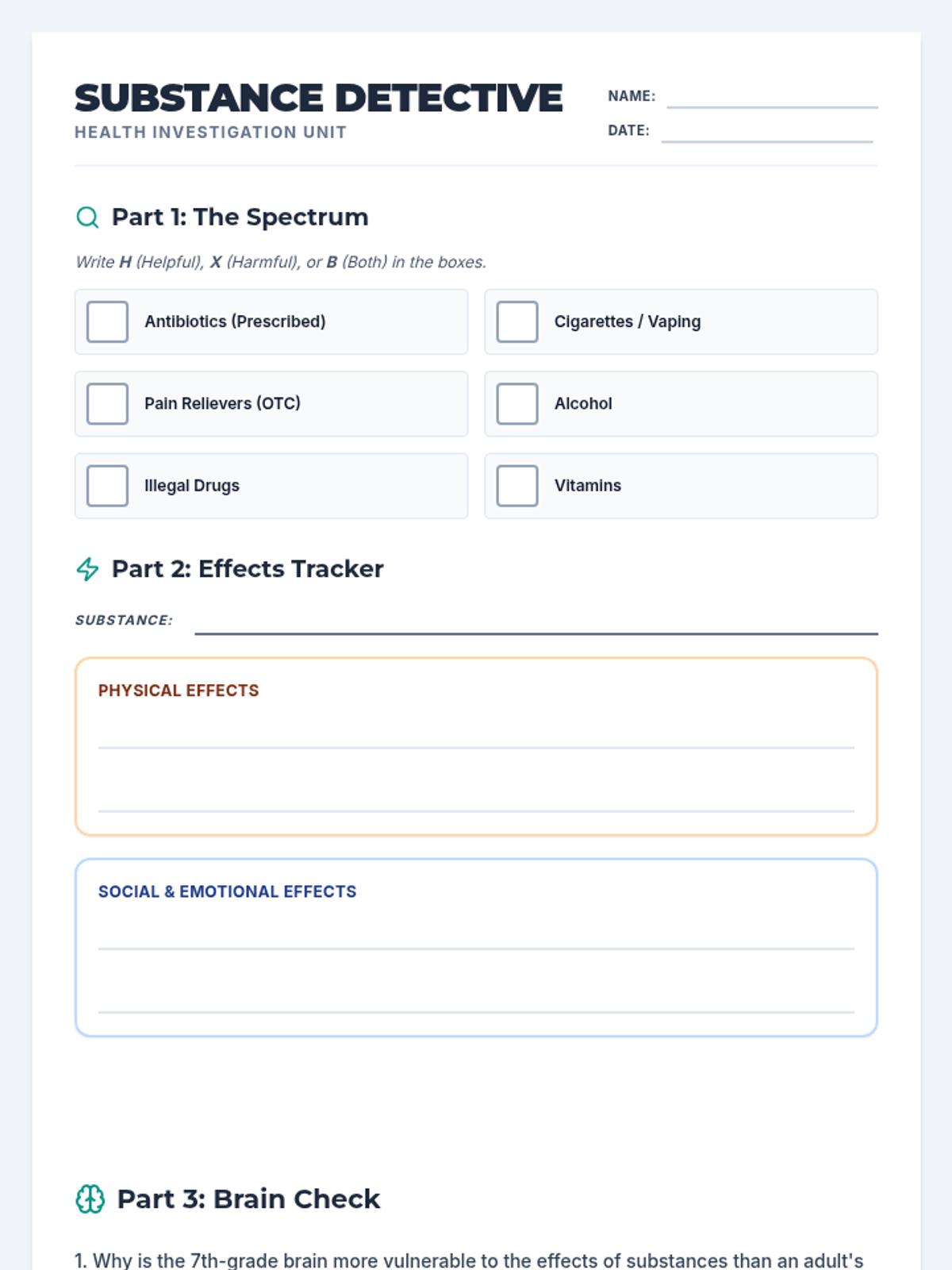Viewport: 952px width, 1270px height.
Task: Click the Part 3: Brain Check heading
Action: point(248,1199)
